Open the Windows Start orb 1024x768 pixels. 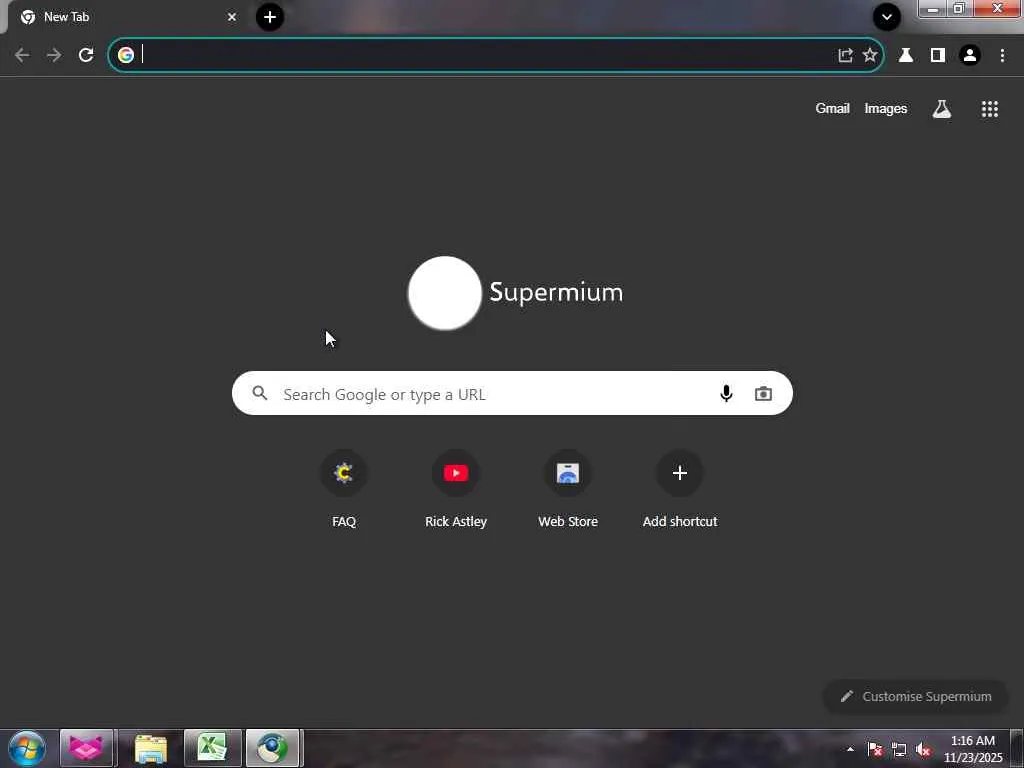27,748
